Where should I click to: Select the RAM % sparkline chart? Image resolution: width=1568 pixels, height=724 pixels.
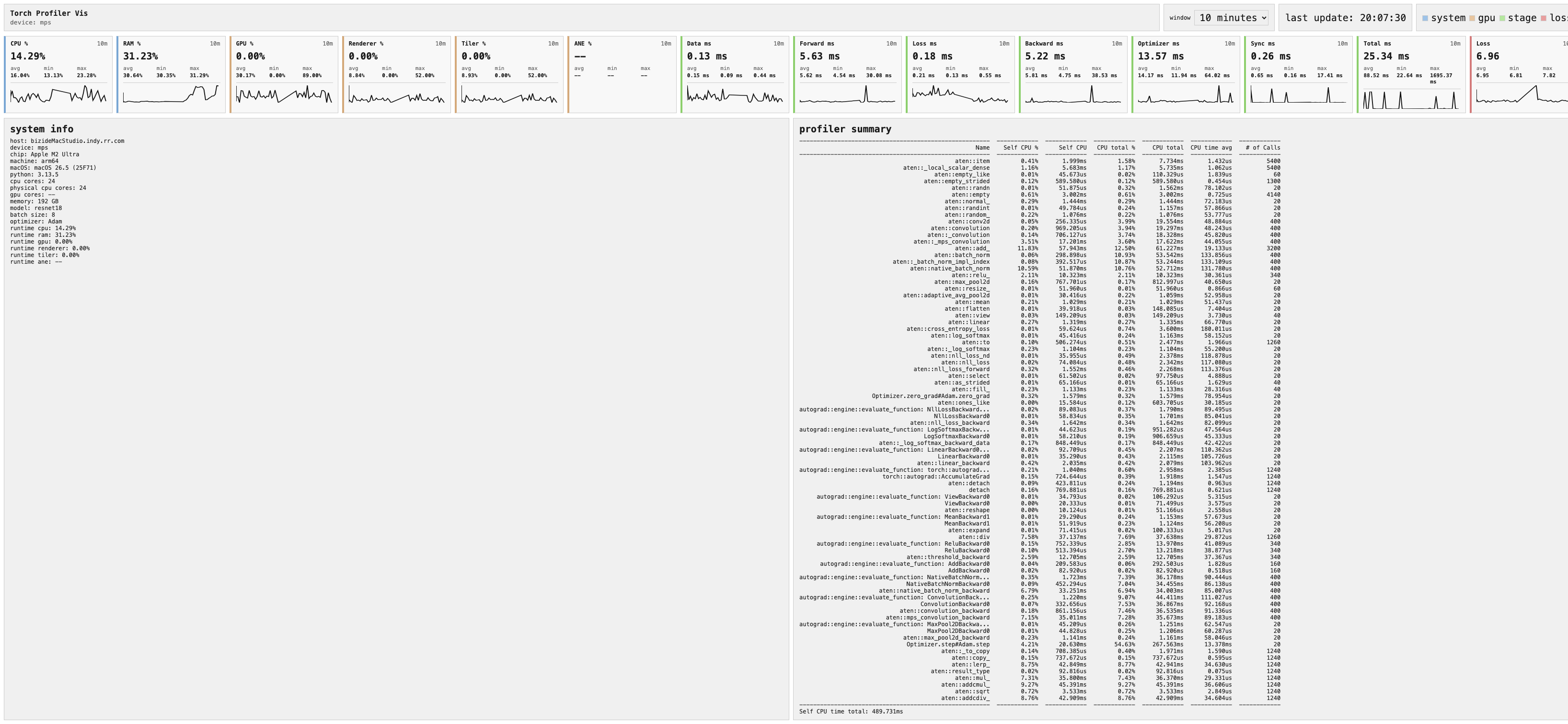(x=171, y=95)
